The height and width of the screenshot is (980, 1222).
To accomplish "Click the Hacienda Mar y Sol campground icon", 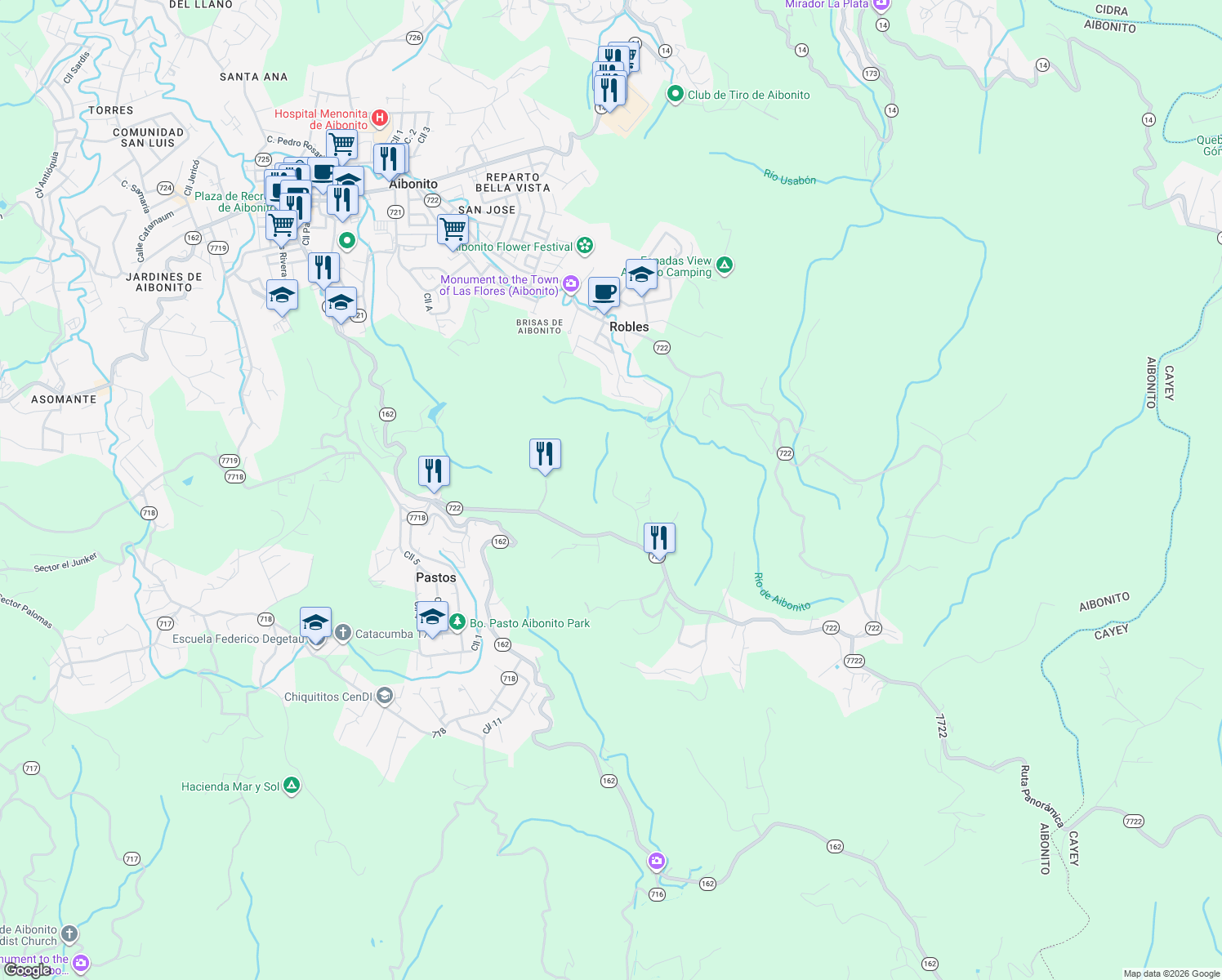I will click(x=291, y=785).
